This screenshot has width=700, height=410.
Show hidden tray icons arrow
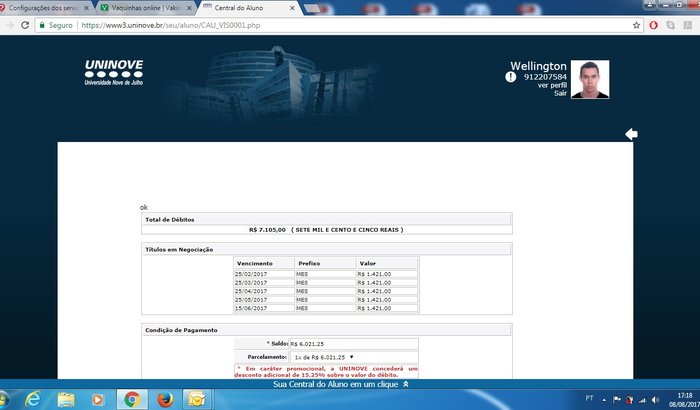tap(604, 400)
